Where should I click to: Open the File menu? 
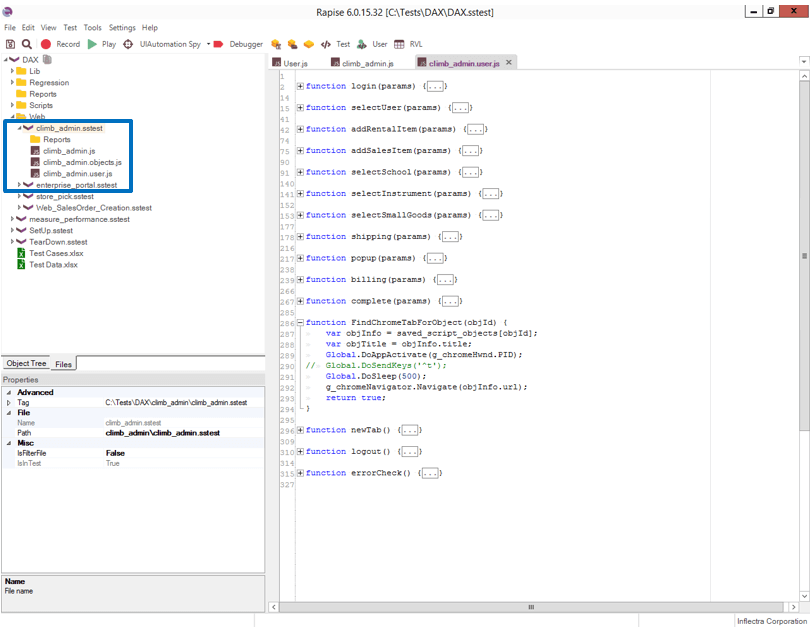[x=10, y=28]
